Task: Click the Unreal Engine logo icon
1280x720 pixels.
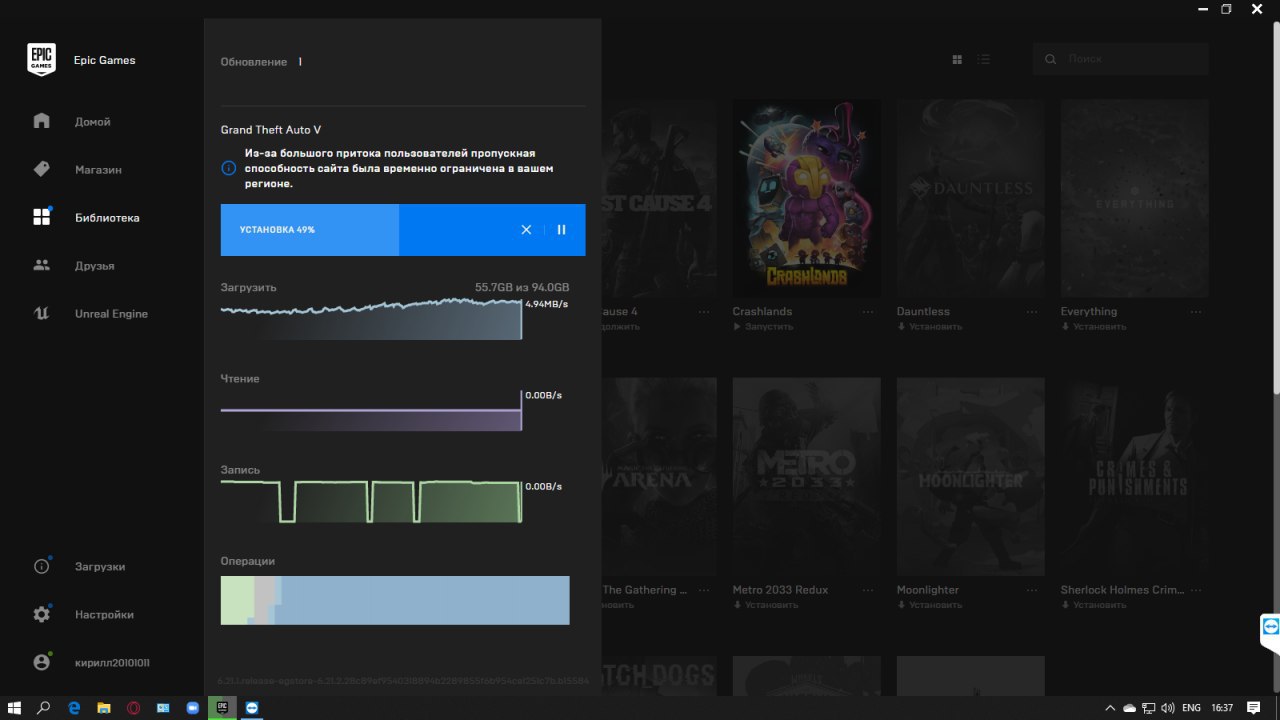Action: point(41,313)
